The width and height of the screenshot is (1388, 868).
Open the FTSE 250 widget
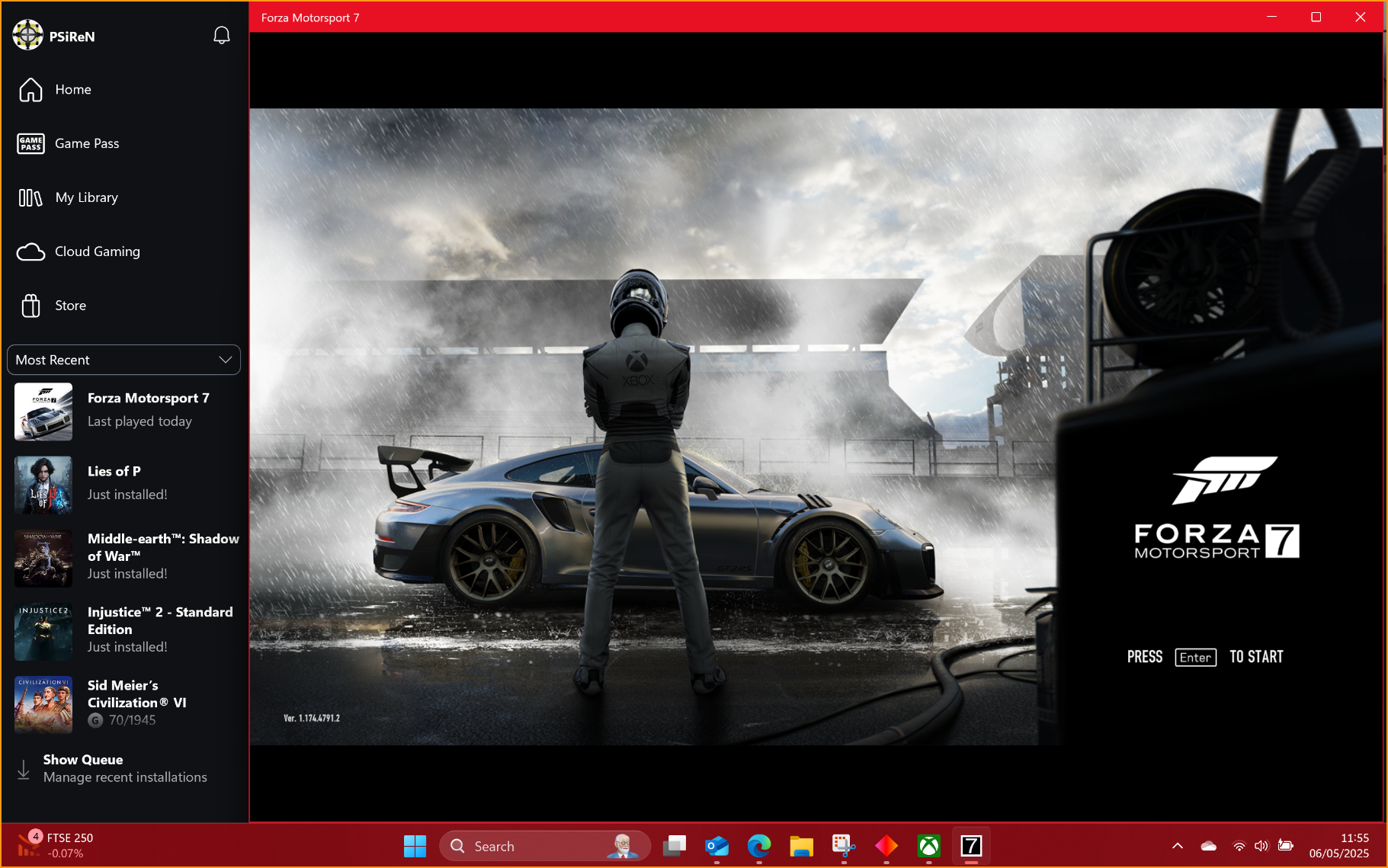55,846
